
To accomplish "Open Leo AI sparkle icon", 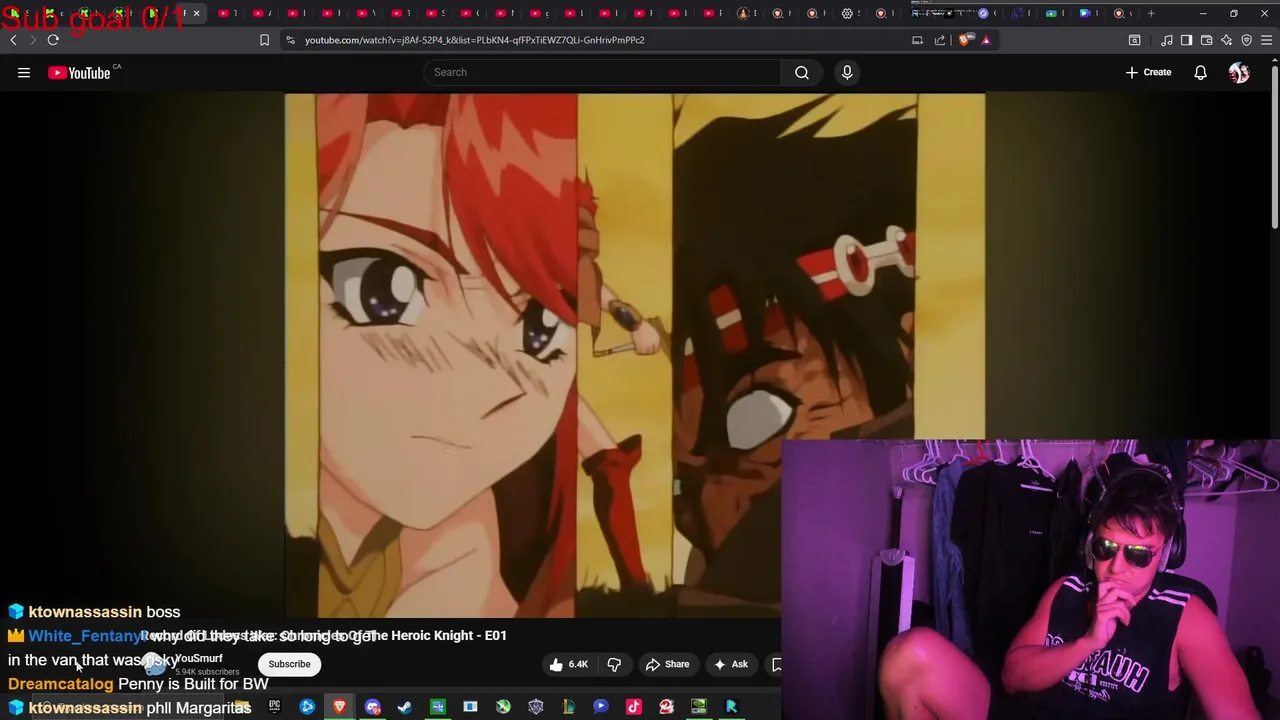I will (1226, 40).
